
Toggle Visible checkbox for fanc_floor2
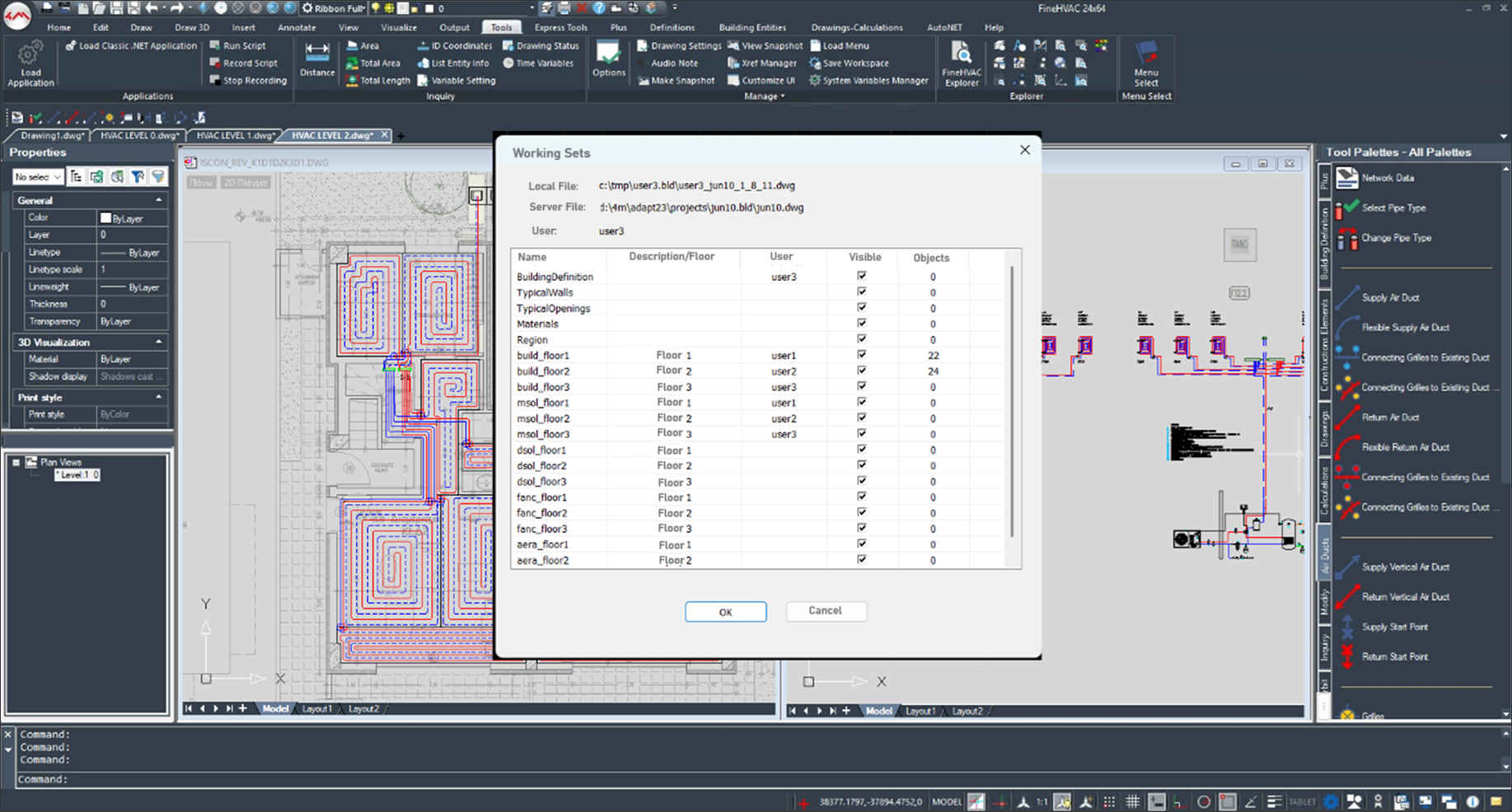(x=862, y=512)
